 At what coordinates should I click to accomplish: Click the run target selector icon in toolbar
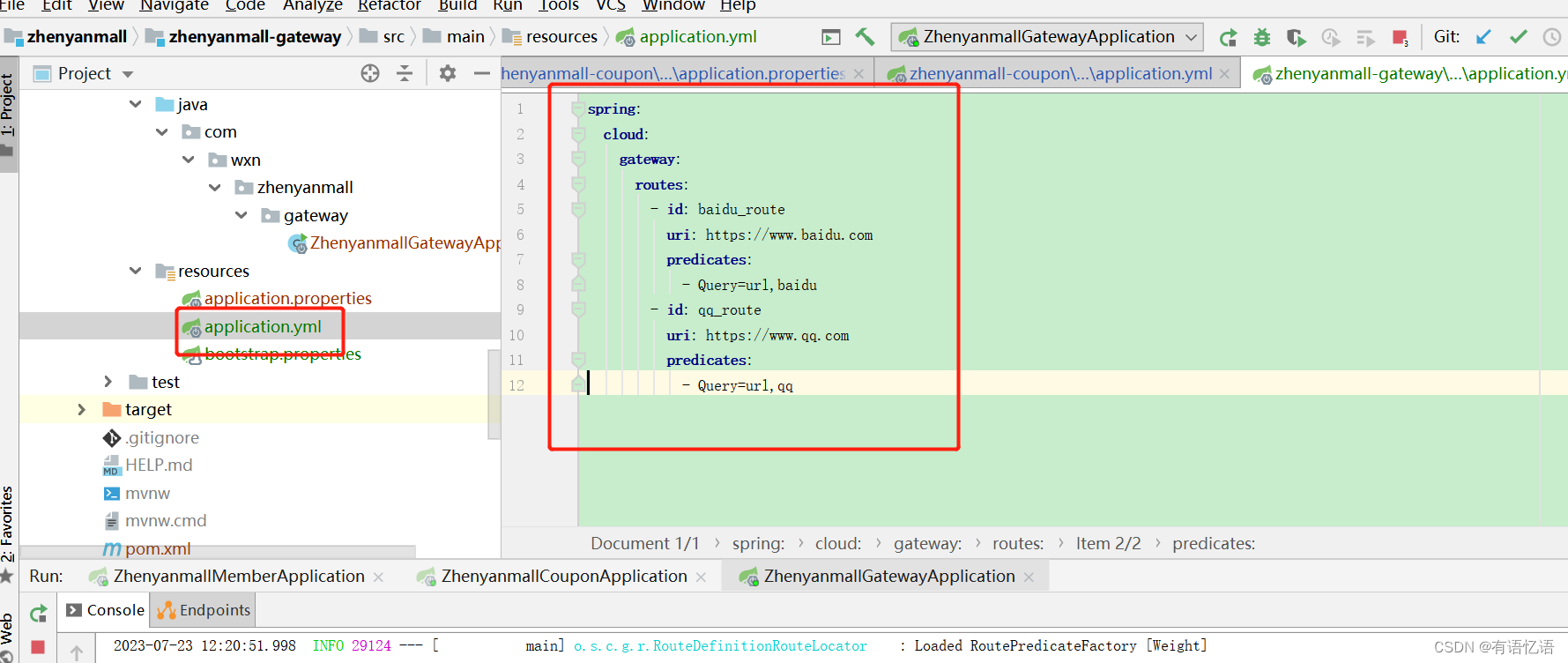click(x=831, y=37)
